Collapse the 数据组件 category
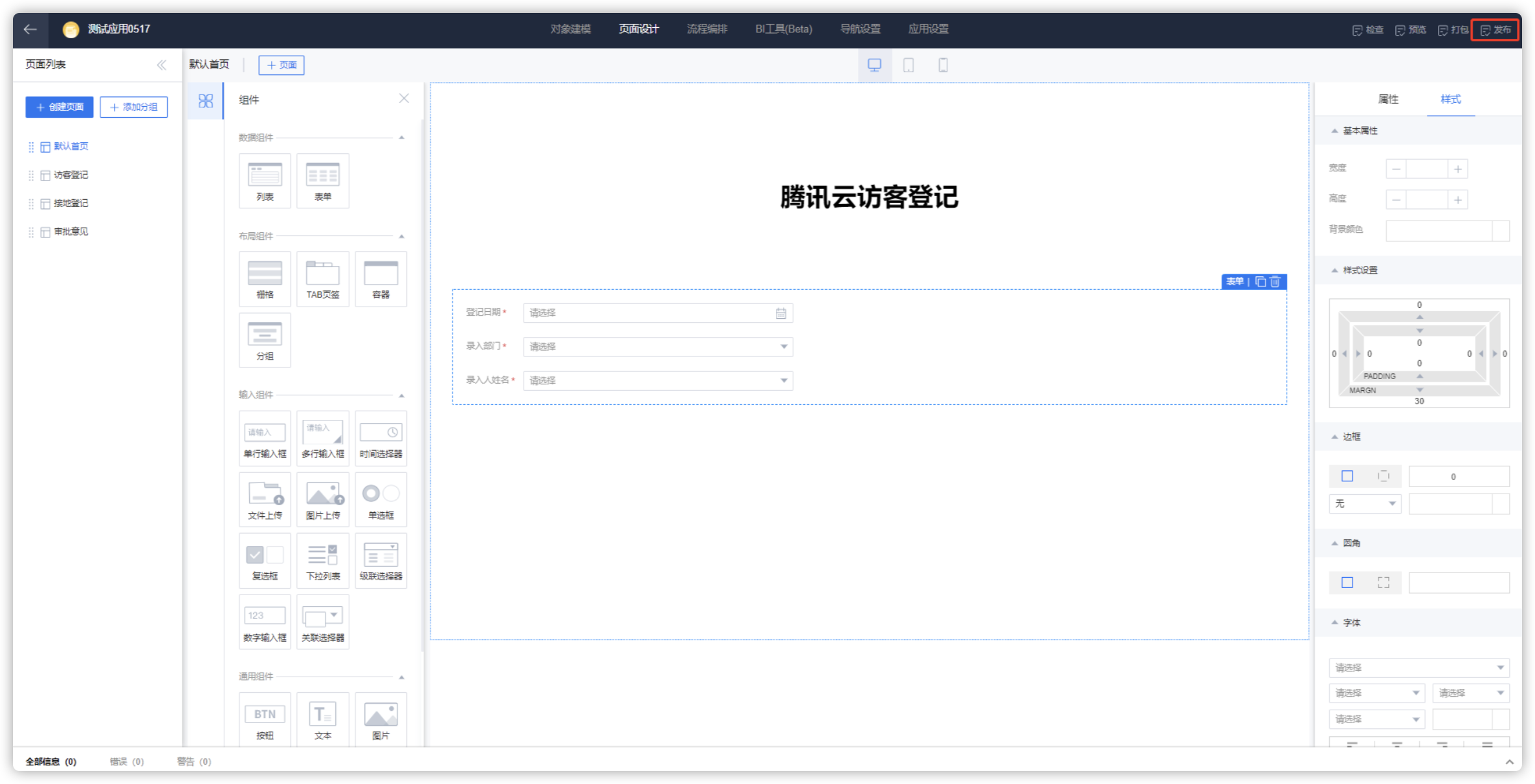 tap(402, 138)
